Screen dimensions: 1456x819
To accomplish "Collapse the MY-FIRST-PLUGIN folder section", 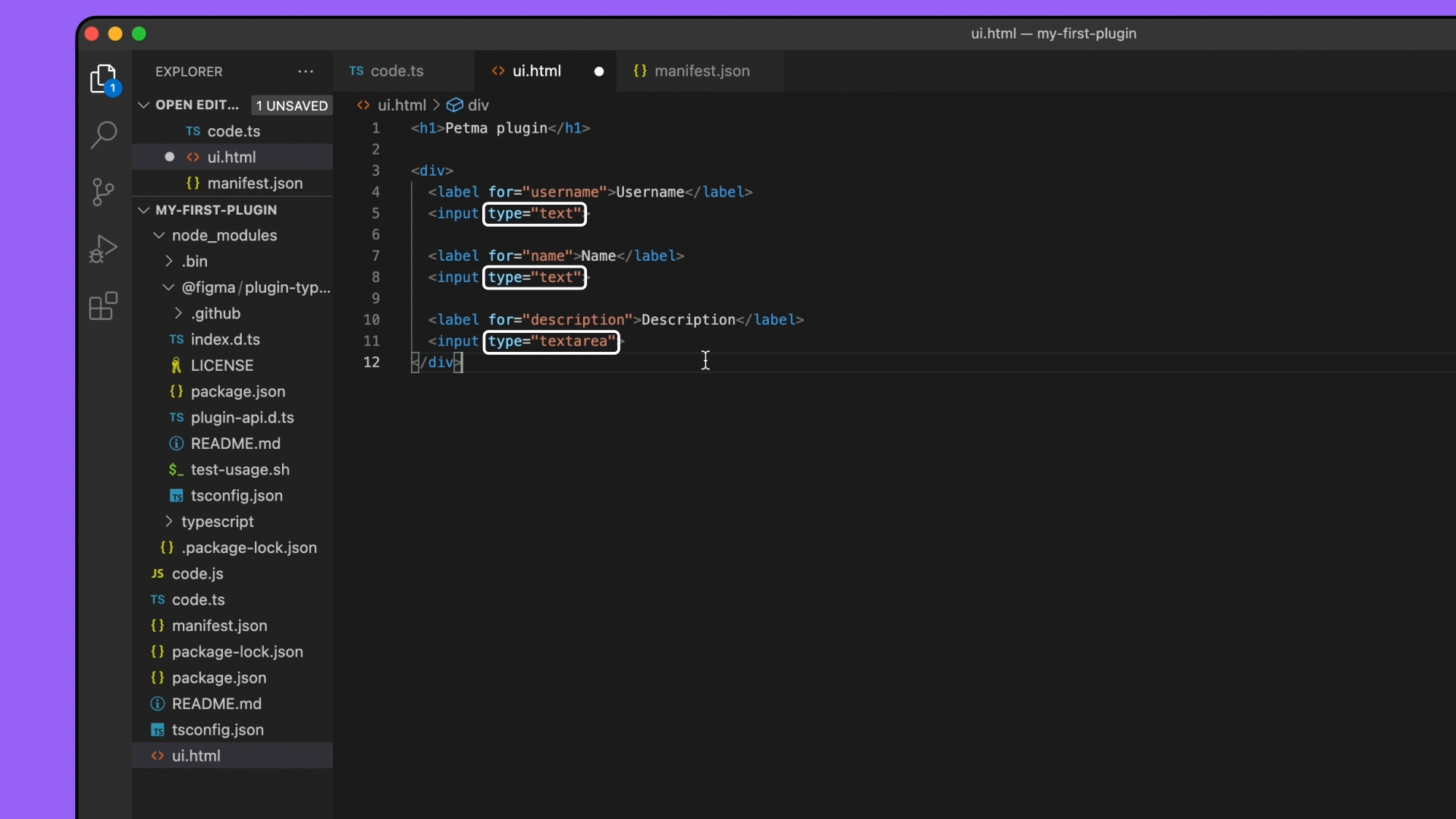I will click(143, 210).
